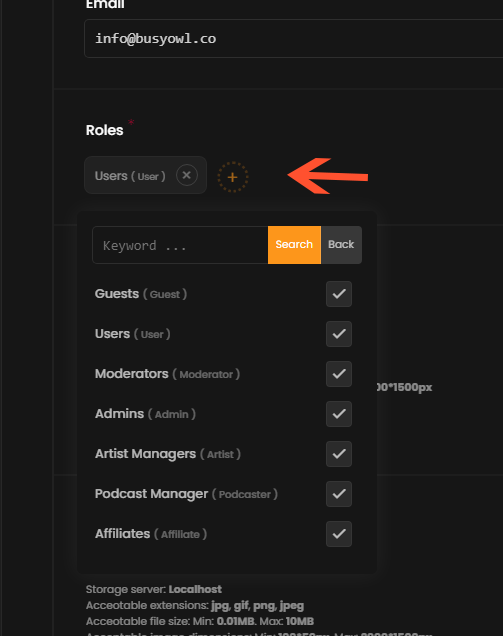
Task: Click the orange Search button
Action: (294, 245)
